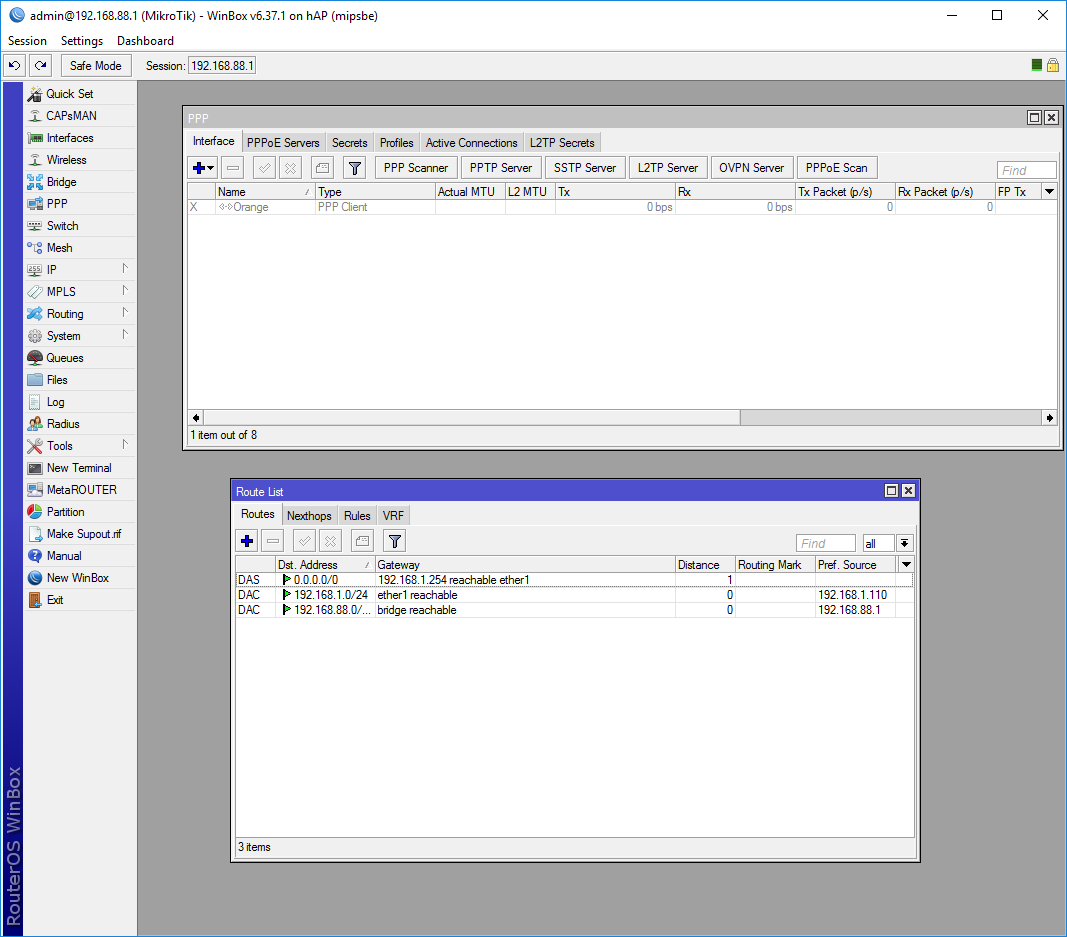
Task: Open the Route List column chooser dropdown
Action: (x=906, y=565)
